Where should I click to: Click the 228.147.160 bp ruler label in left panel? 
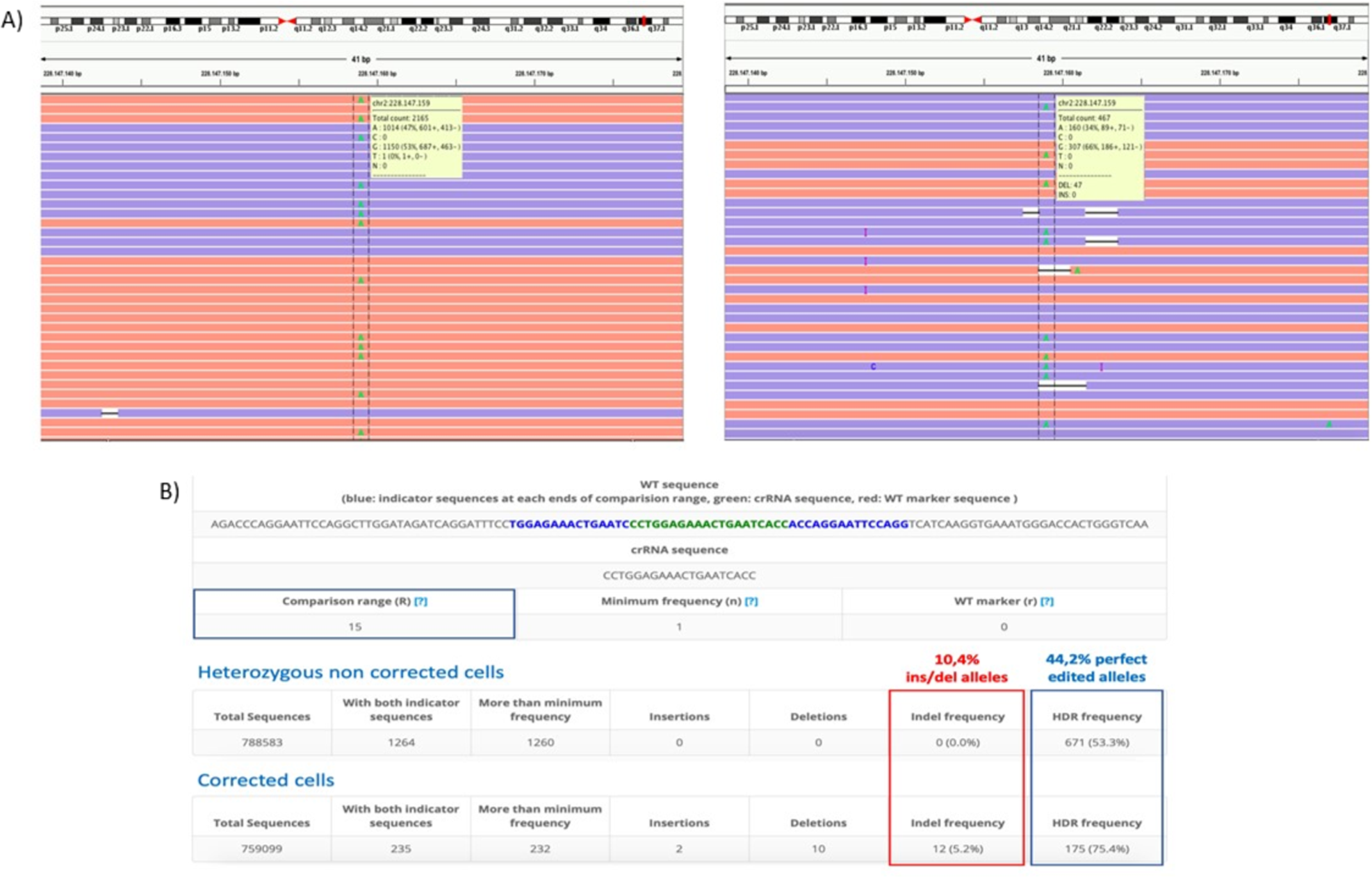(x=377, y=74)
